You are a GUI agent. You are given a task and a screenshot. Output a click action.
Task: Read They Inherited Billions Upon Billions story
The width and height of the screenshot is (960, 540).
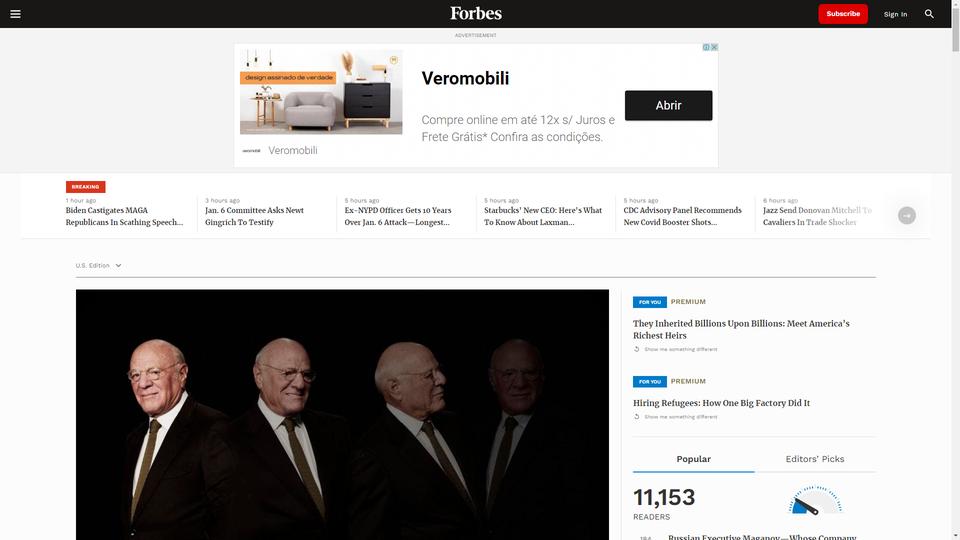point(741,329)
